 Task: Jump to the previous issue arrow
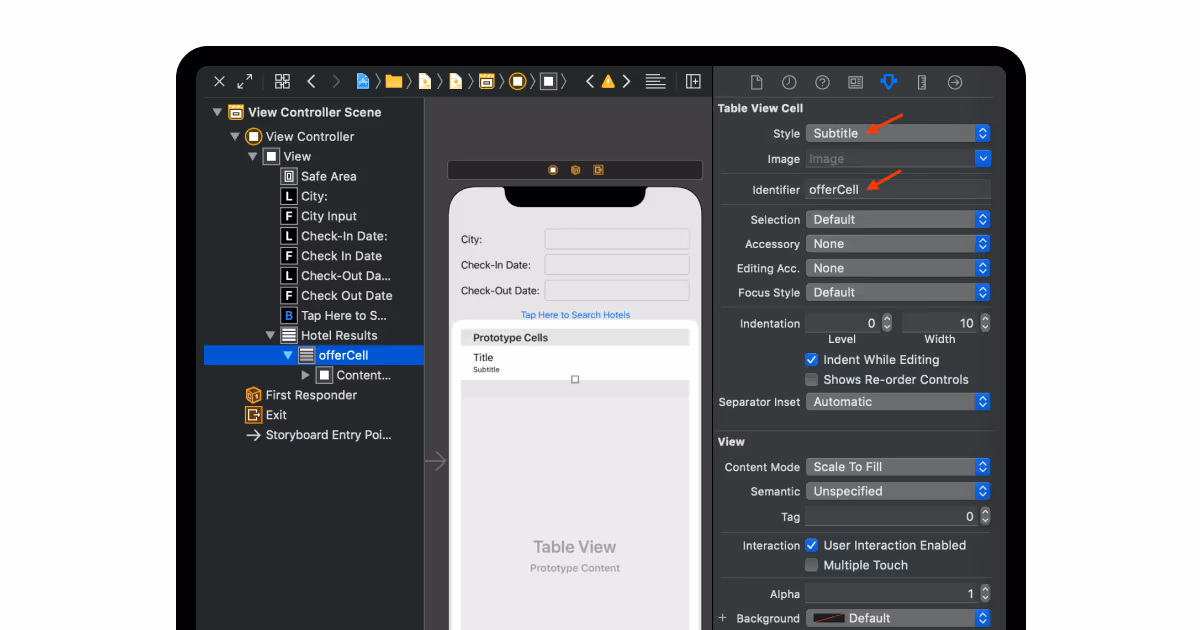(x=590, y=82)
